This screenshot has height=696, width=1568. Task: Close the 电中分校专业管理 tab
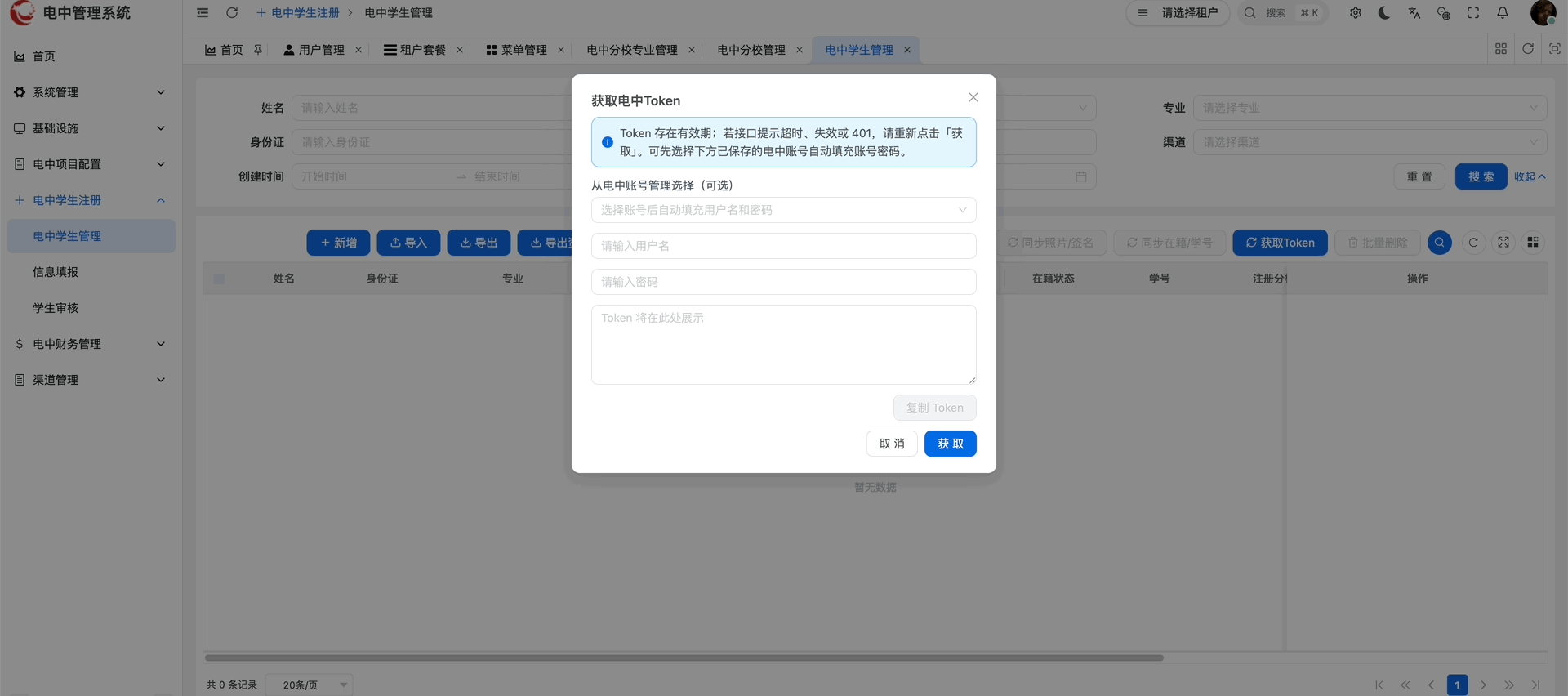pos(692,50)
